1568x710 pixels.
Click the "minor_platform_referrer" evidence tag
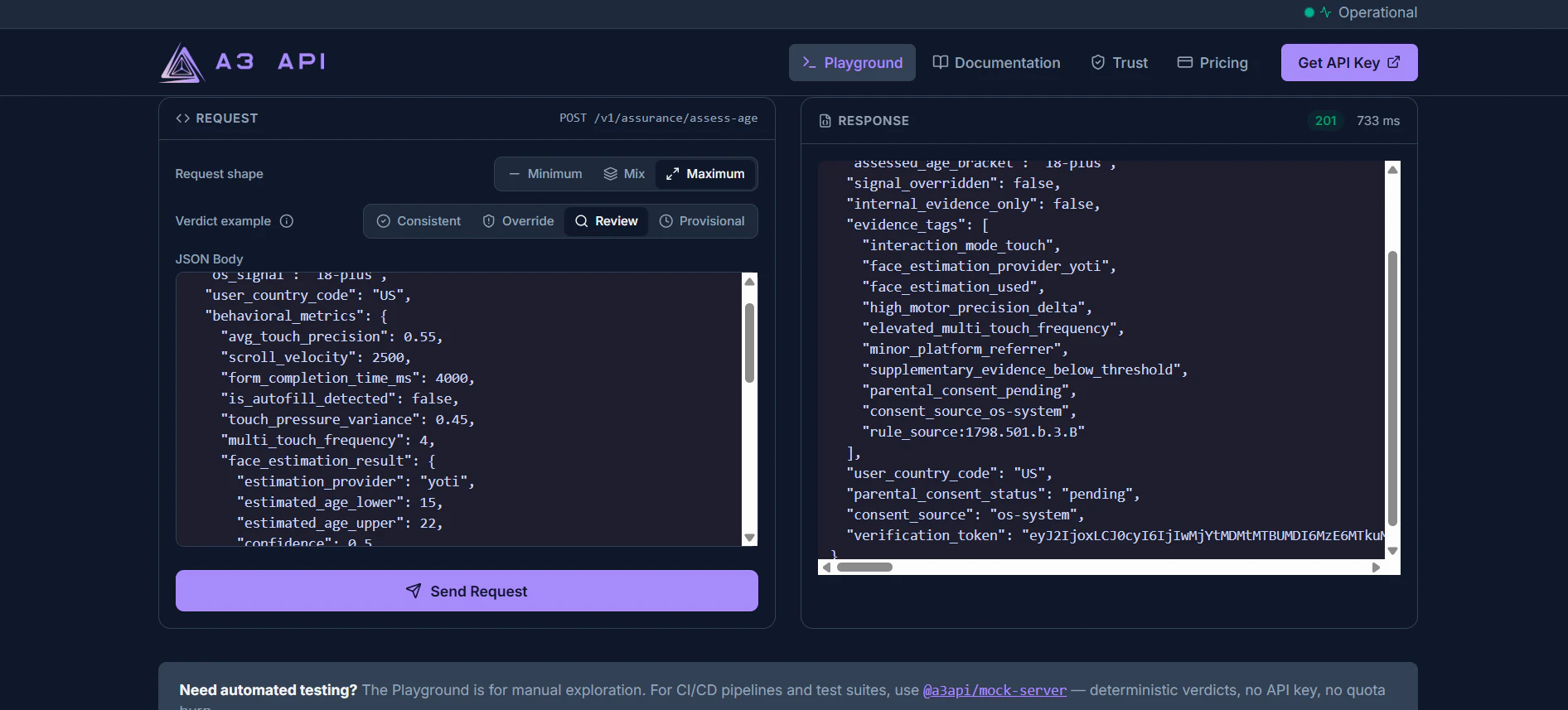[965, 349]
